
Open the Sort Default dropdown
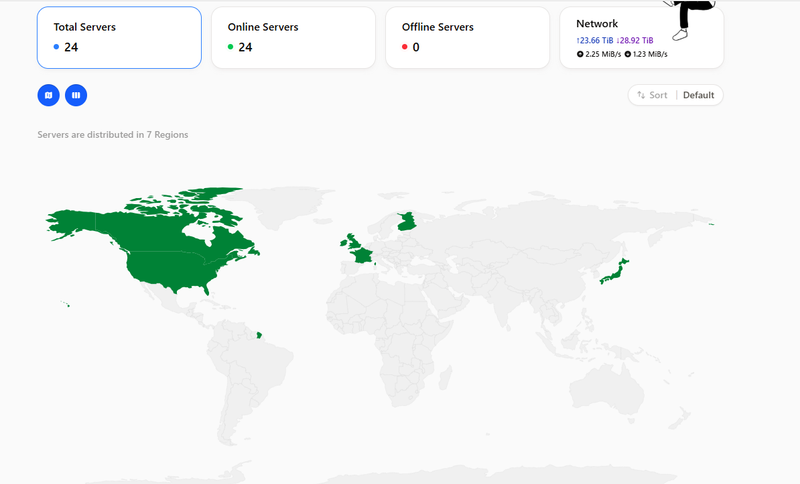click(676, 95)
